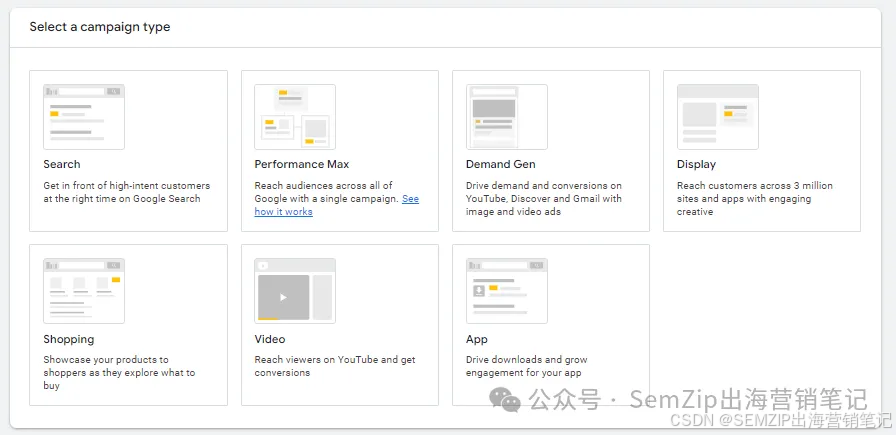Click 'Showcase your products to shoppers' description
The width and height of the screenshot is (896, 435).
coord(119,372)
